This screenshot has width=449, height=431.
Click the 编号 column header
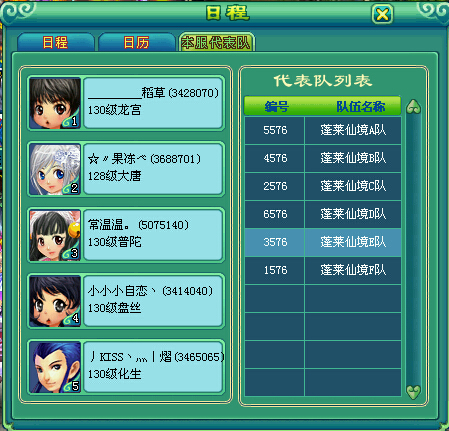point(276,107)
